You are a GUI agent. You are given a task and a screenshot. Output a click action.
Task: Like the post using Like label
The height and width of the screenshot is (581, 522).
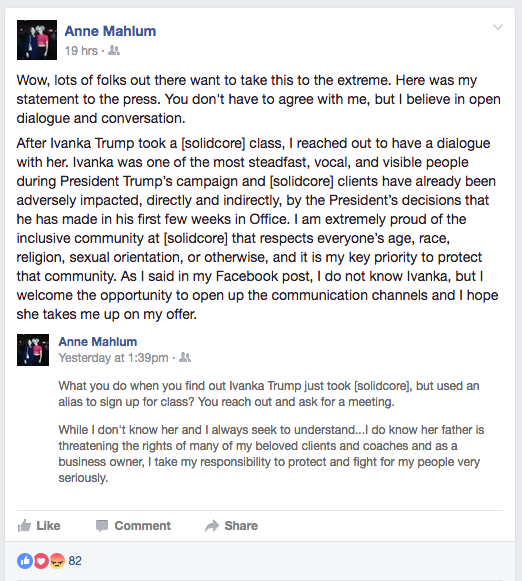[x=48, y=525]
